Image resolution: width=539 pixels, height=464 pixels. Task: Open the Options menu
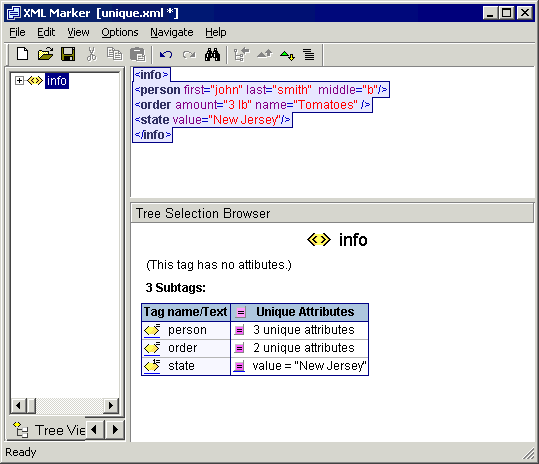[x=120, y=32]
